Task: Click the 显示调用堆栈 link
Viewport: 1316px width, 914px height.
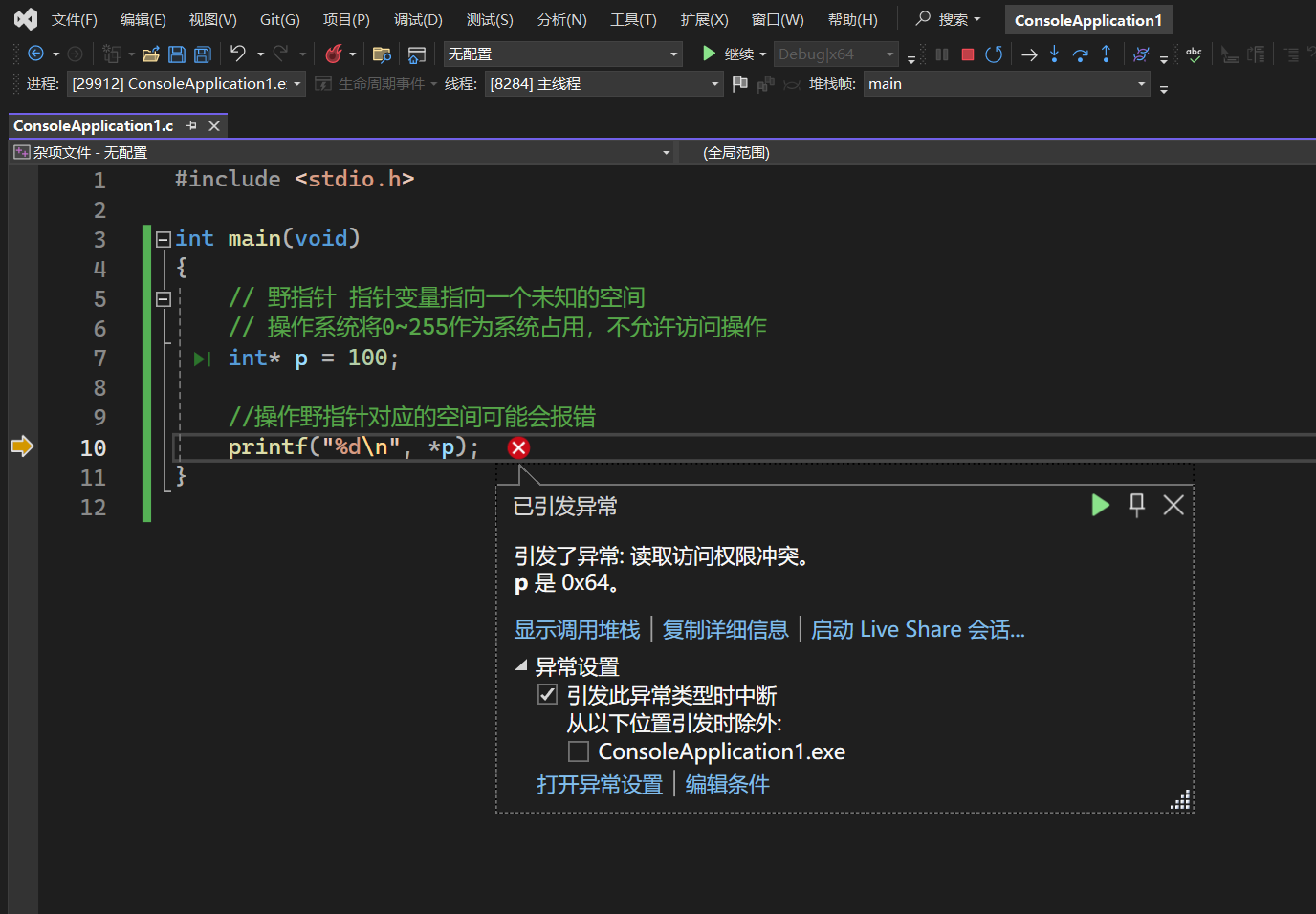Action: 577,629
